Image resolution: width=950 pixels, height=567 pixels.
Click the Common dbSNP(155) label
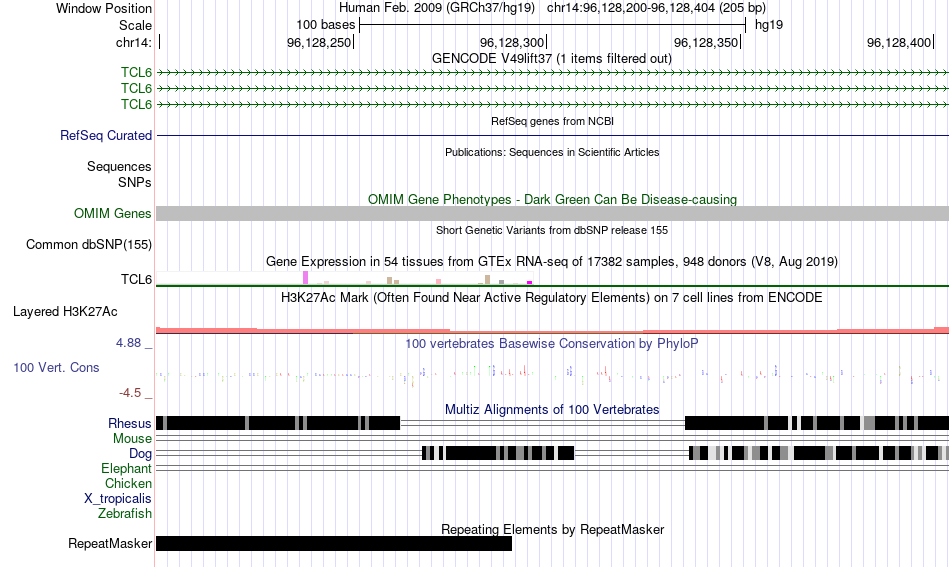click(x=88, y=245)
